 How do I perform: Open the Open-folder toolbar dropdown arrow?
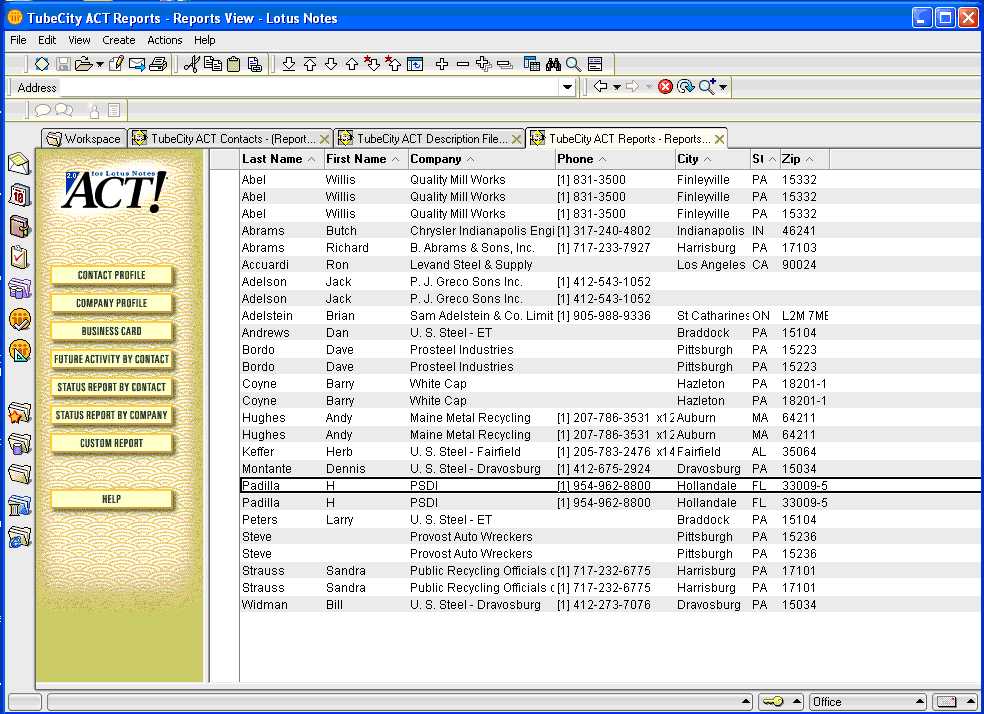coord(100,65)
